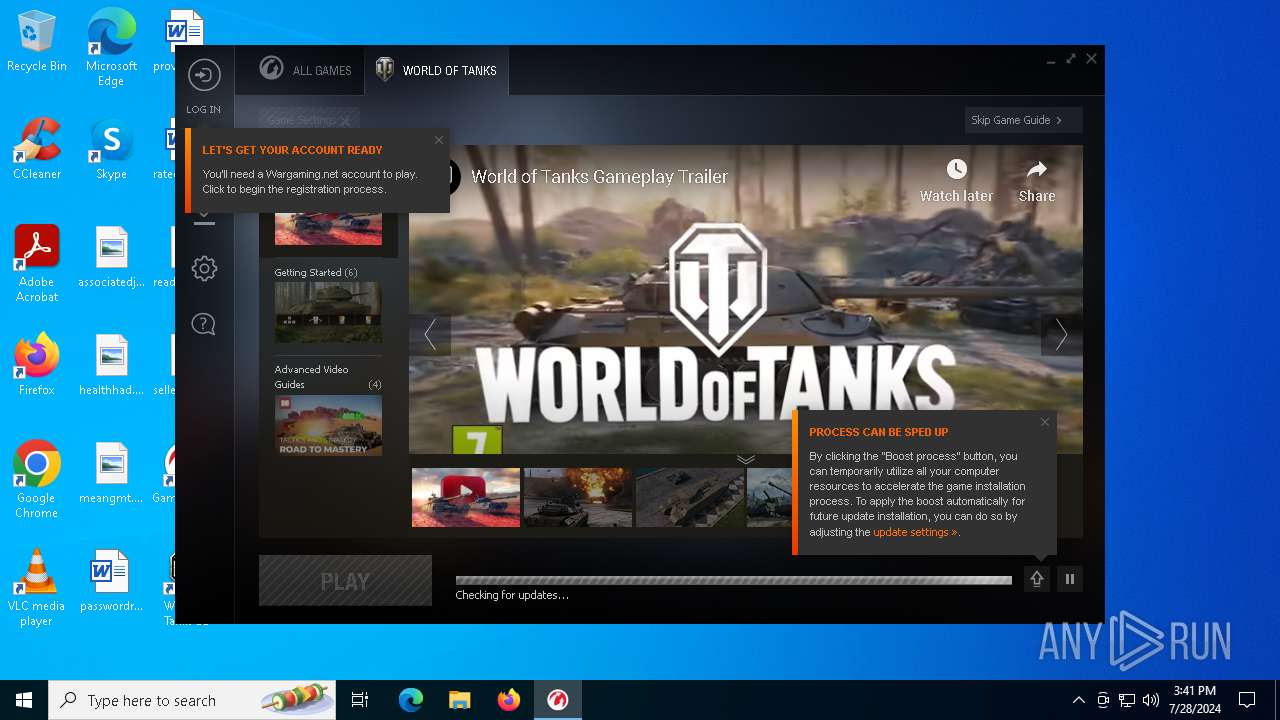Open Microsoft Edge desktop shortcut
The width and height of the screenshot is (1280, 720).
111,47
